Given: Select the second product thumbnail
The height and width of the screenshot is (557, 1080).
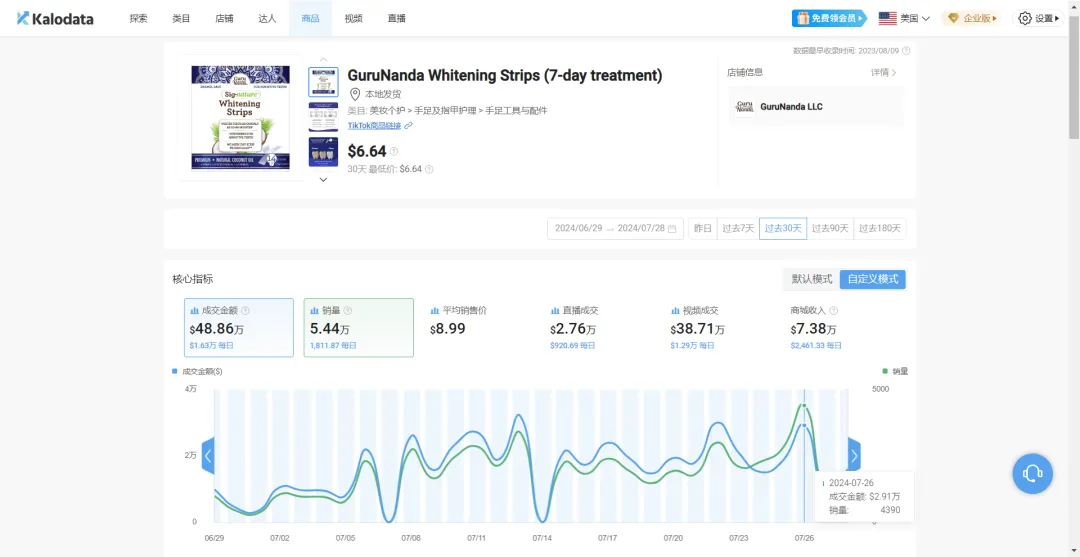Looking at the screenshot, I should [x=323, y=117].
